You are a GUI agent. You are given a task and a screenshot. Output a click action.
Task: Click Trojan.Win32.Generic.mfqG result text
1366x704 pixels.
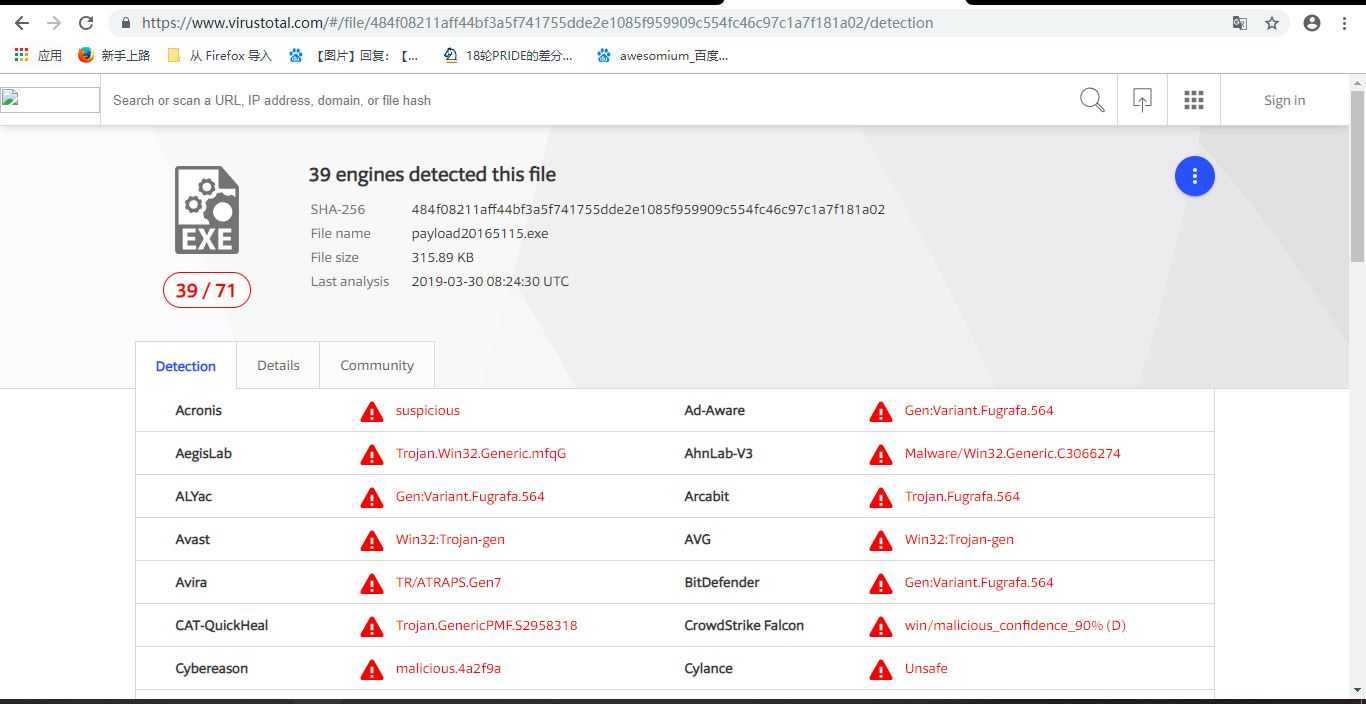pos(481,453)
